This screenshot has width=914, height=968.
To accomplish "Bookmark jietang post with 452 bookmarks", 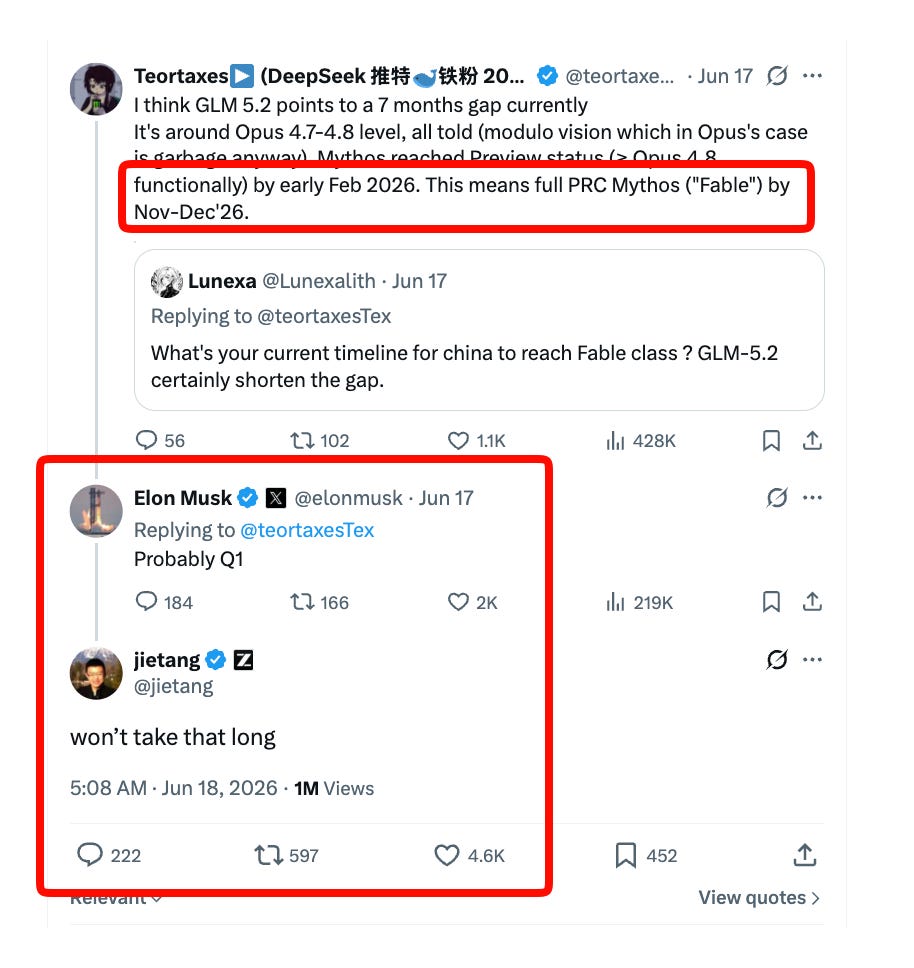I will coord(626,856).
